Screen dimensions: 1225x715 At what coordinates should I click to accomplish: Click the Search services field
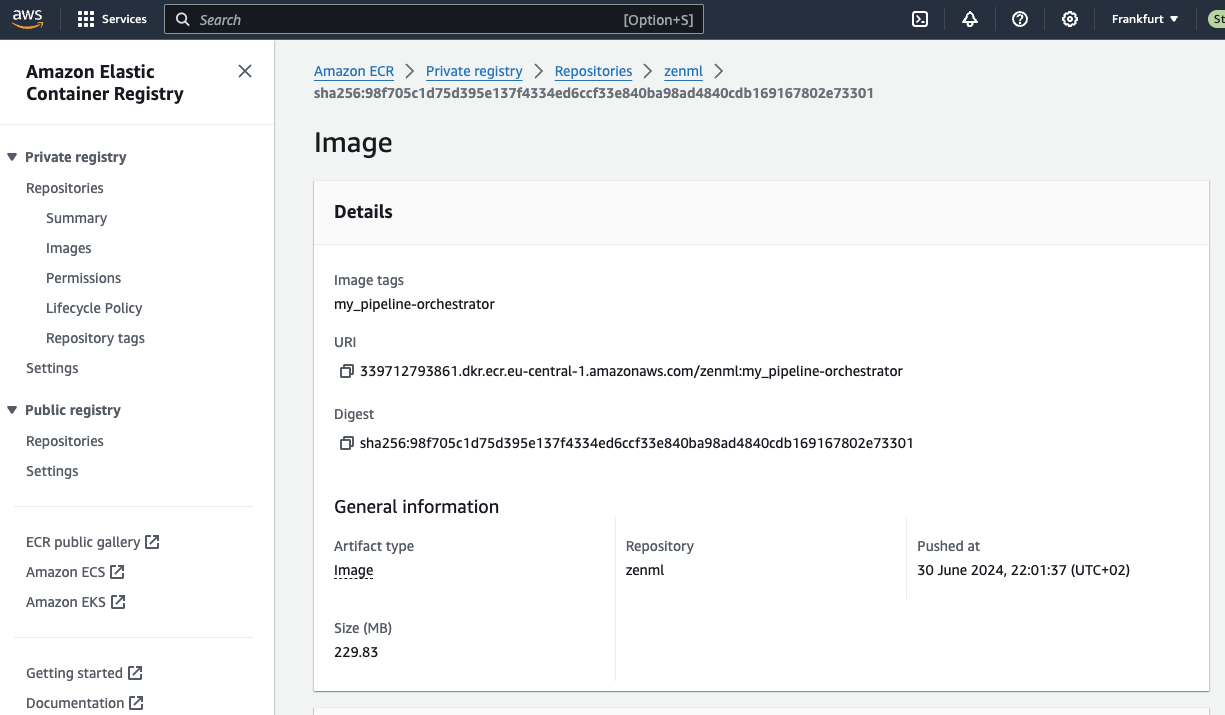pyautogui.click(x=434, y=18)
